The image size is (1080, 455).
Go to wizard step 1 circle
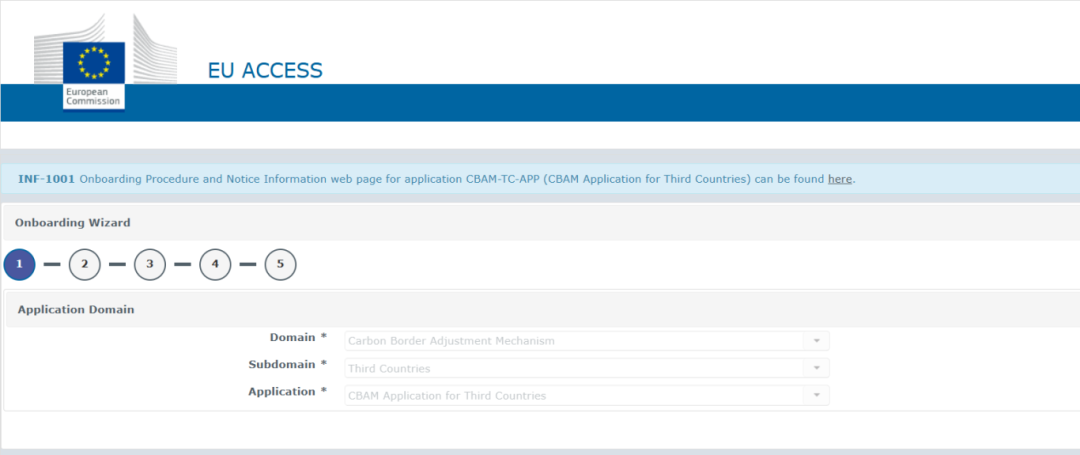coord(20,264)
